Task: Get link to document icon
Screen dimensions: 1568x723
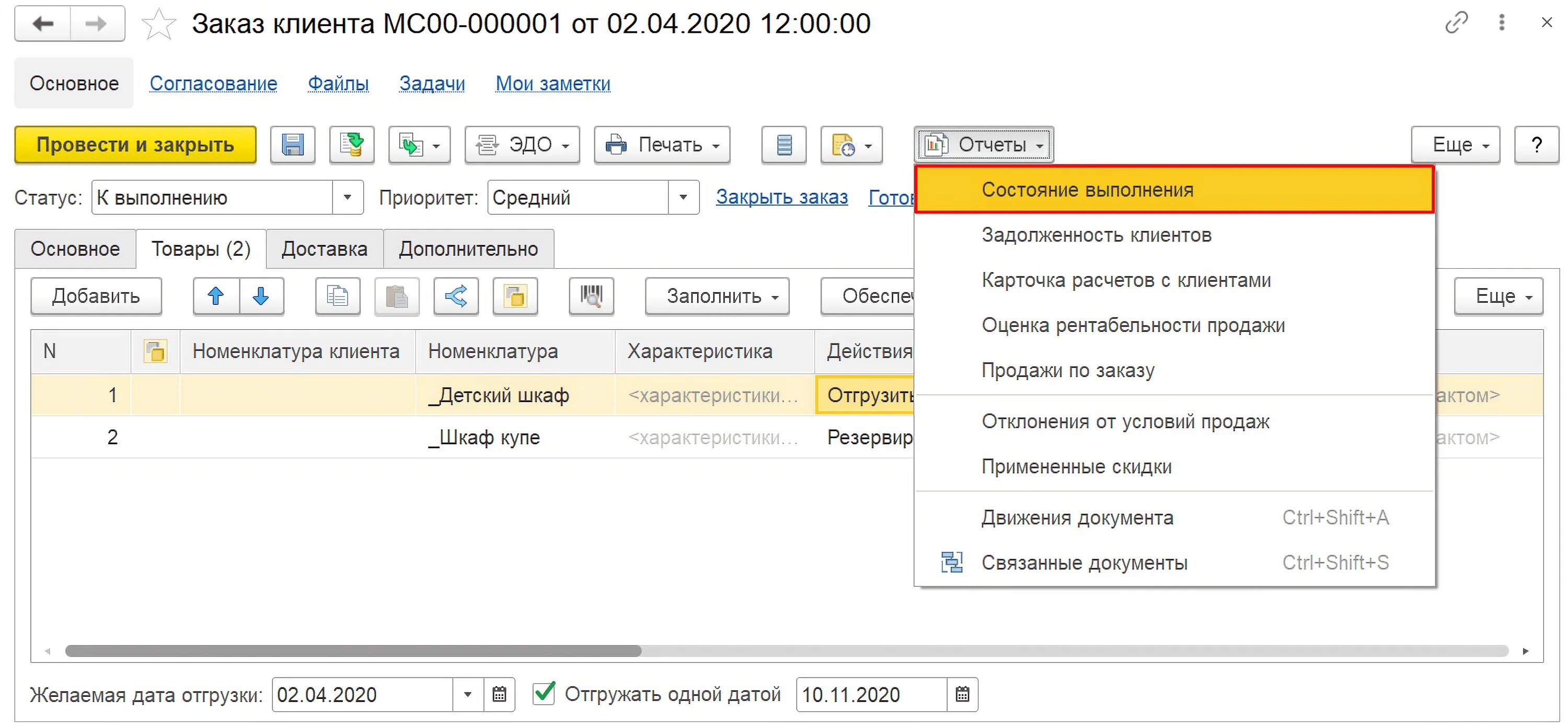Action: click(x=1456, y=23)
